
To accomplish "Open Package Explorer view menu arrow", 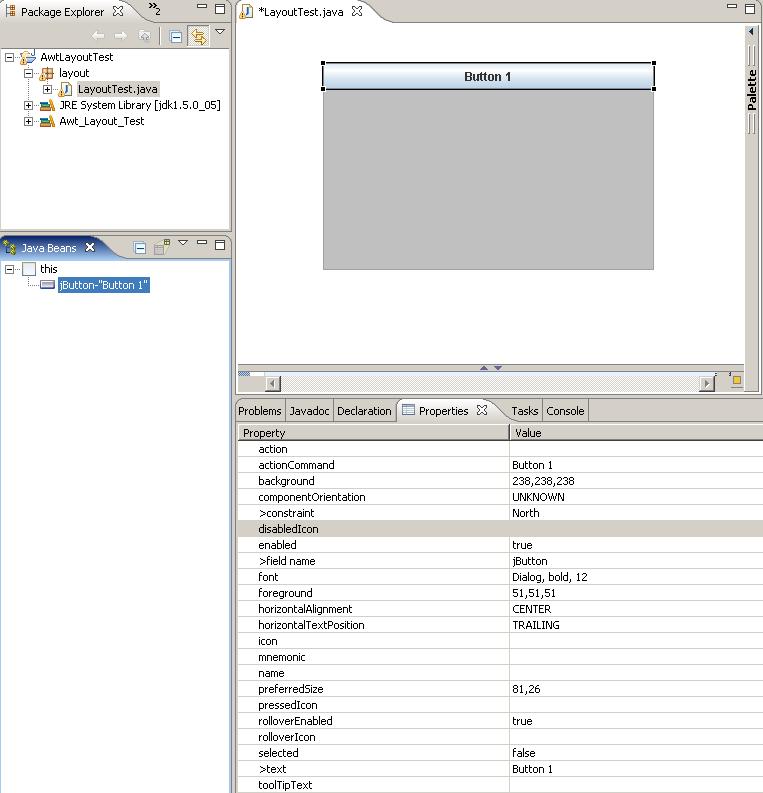I will tap(220, 32).
